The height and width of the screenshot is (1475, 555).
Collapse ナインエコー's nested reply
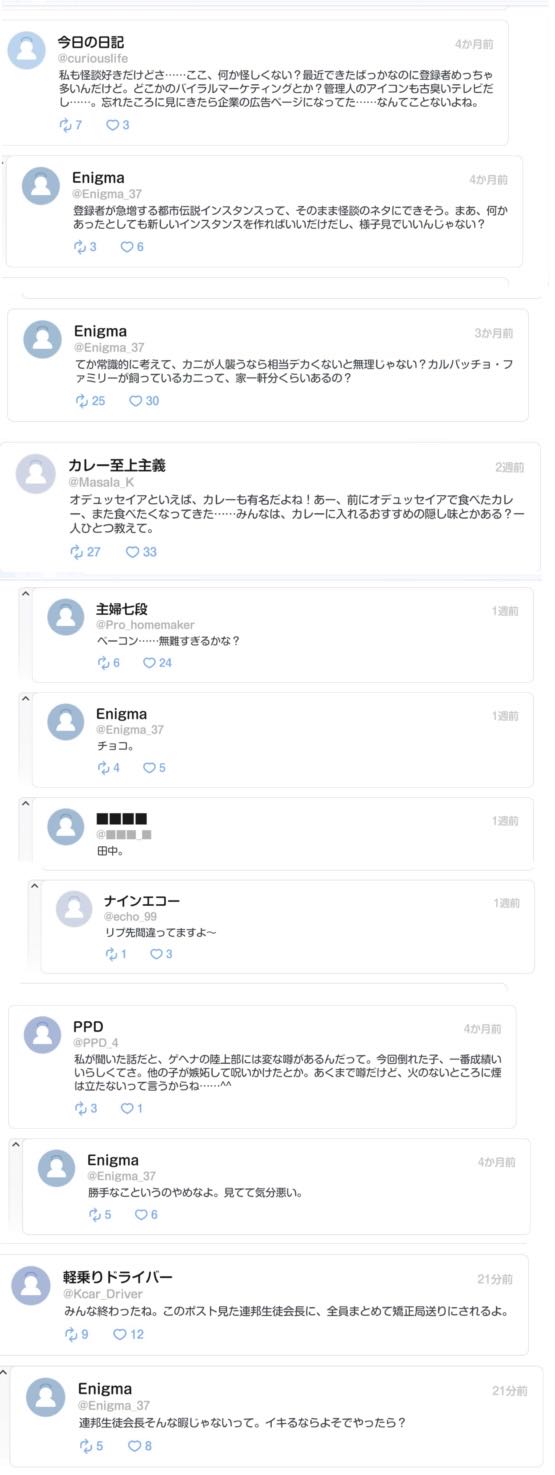point(34,886)
